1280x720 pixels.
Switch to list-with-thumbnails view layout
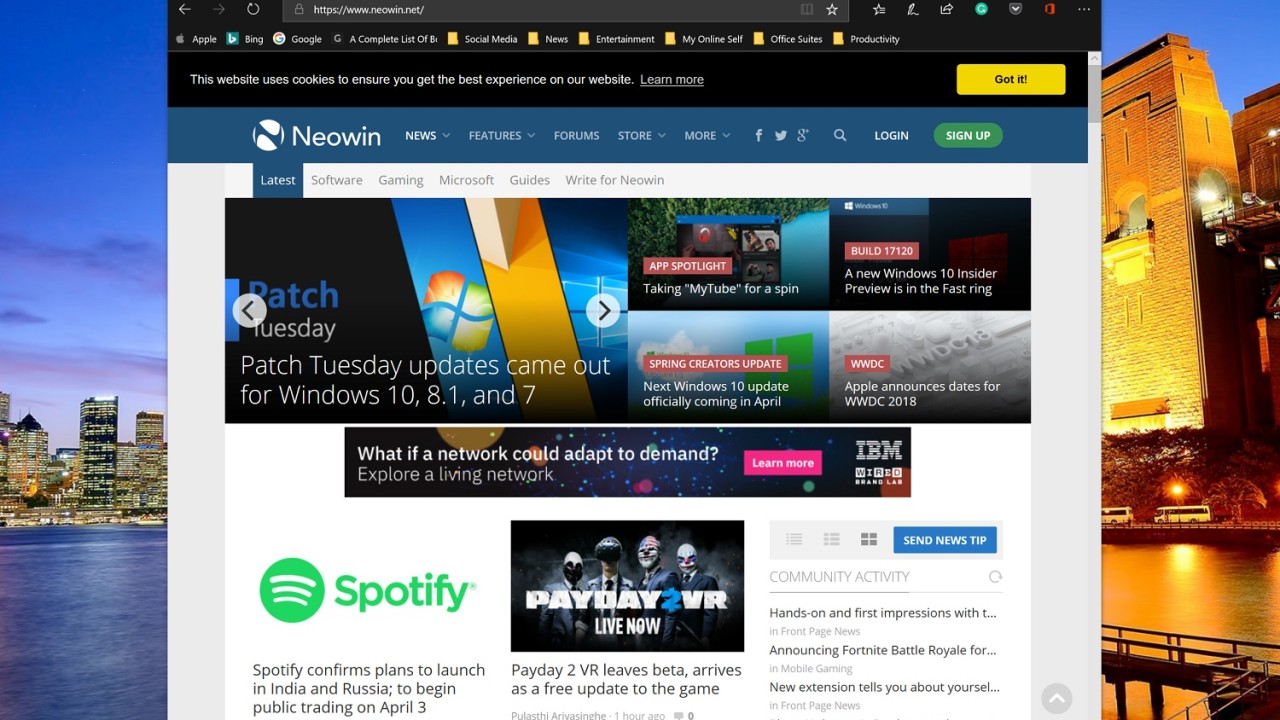pyautogui.click(x=831, y=540)
